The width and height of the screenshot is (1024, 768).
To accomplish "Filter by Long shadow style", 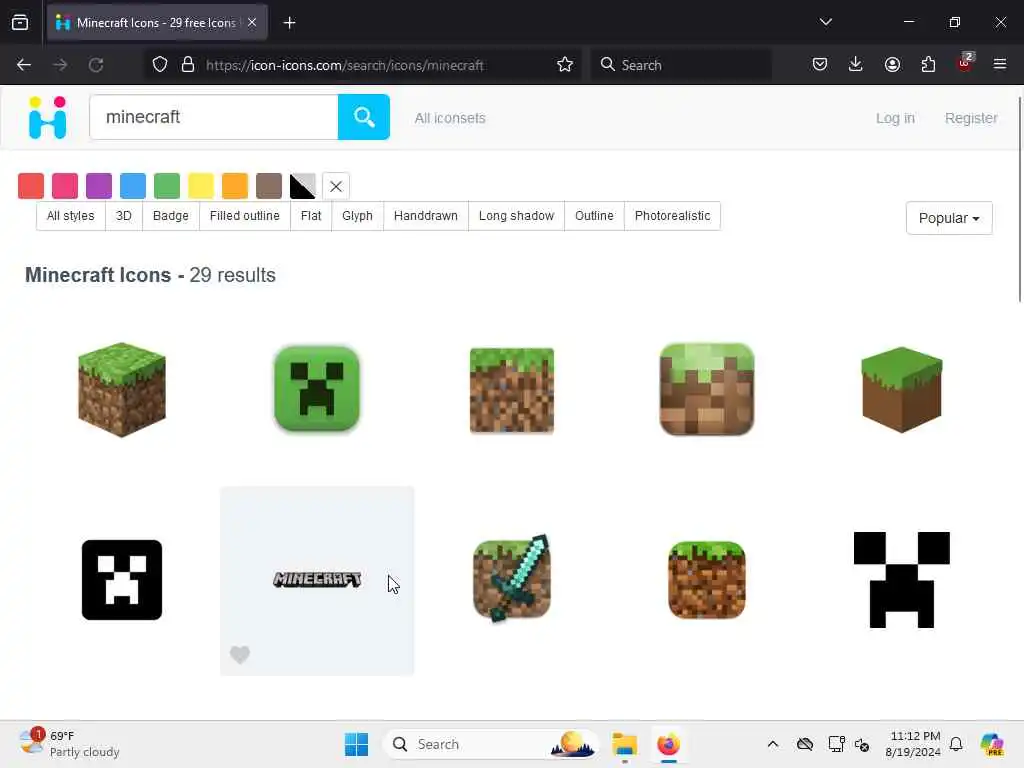I will [516, 216].
